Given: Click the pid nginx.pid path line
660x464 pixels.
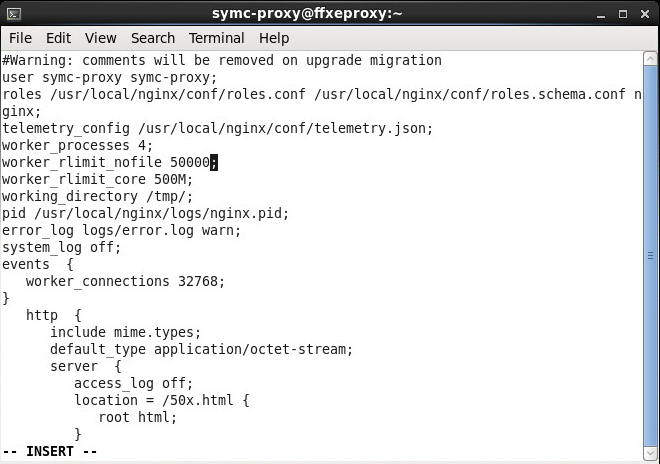Looking at the screenshot, I should (x=145, y=213).
